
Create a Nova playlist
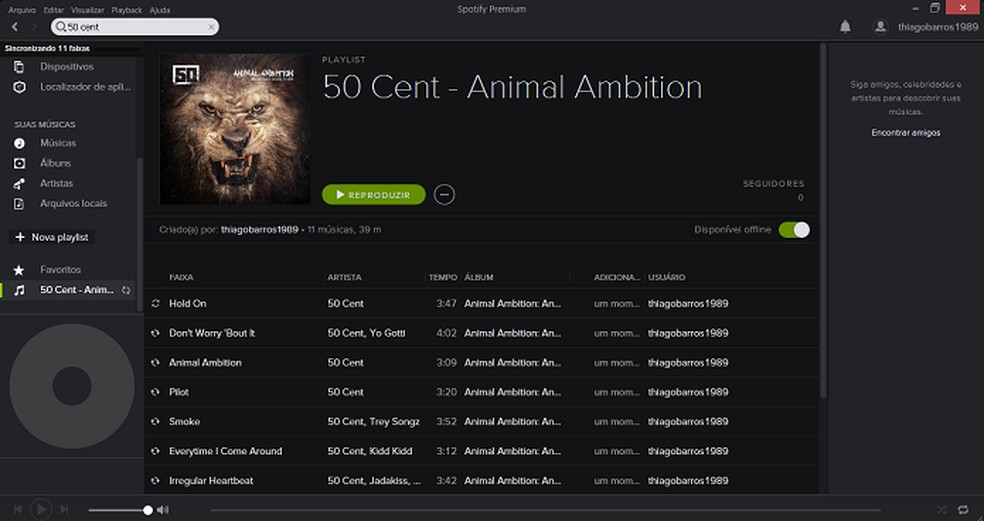click(x=52, y=237)
